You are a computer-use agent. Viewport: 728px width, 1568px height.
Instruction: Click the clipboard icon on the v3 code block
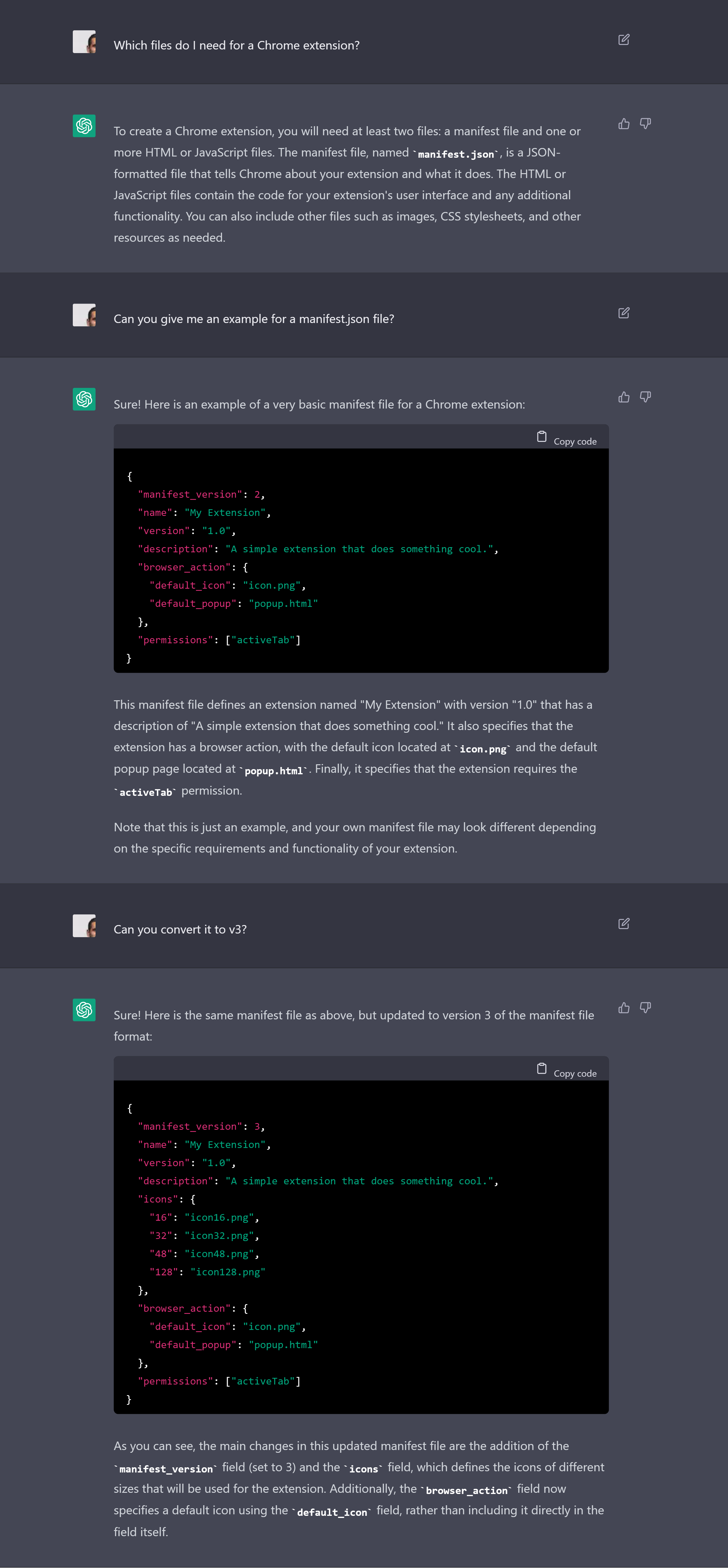click(541, 1068)
